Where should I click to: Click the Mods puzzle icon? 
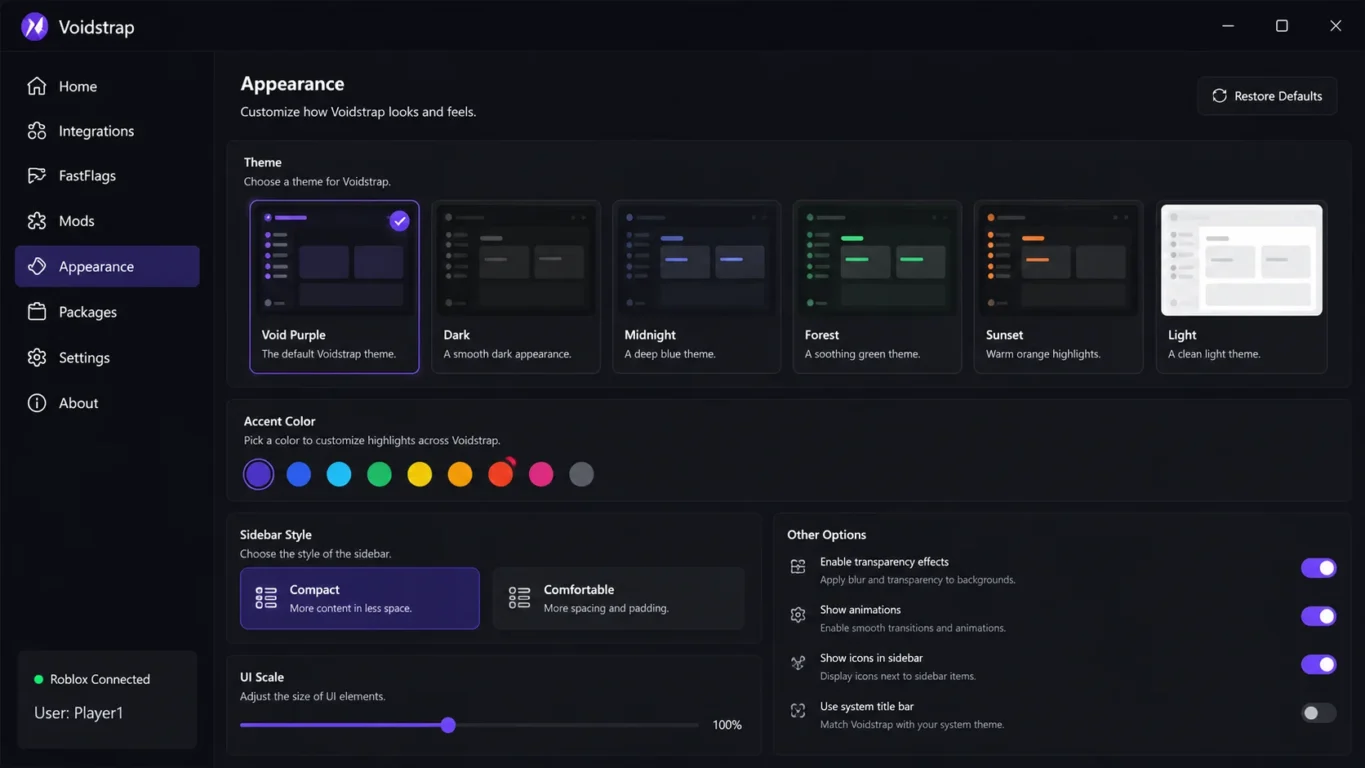37,221
